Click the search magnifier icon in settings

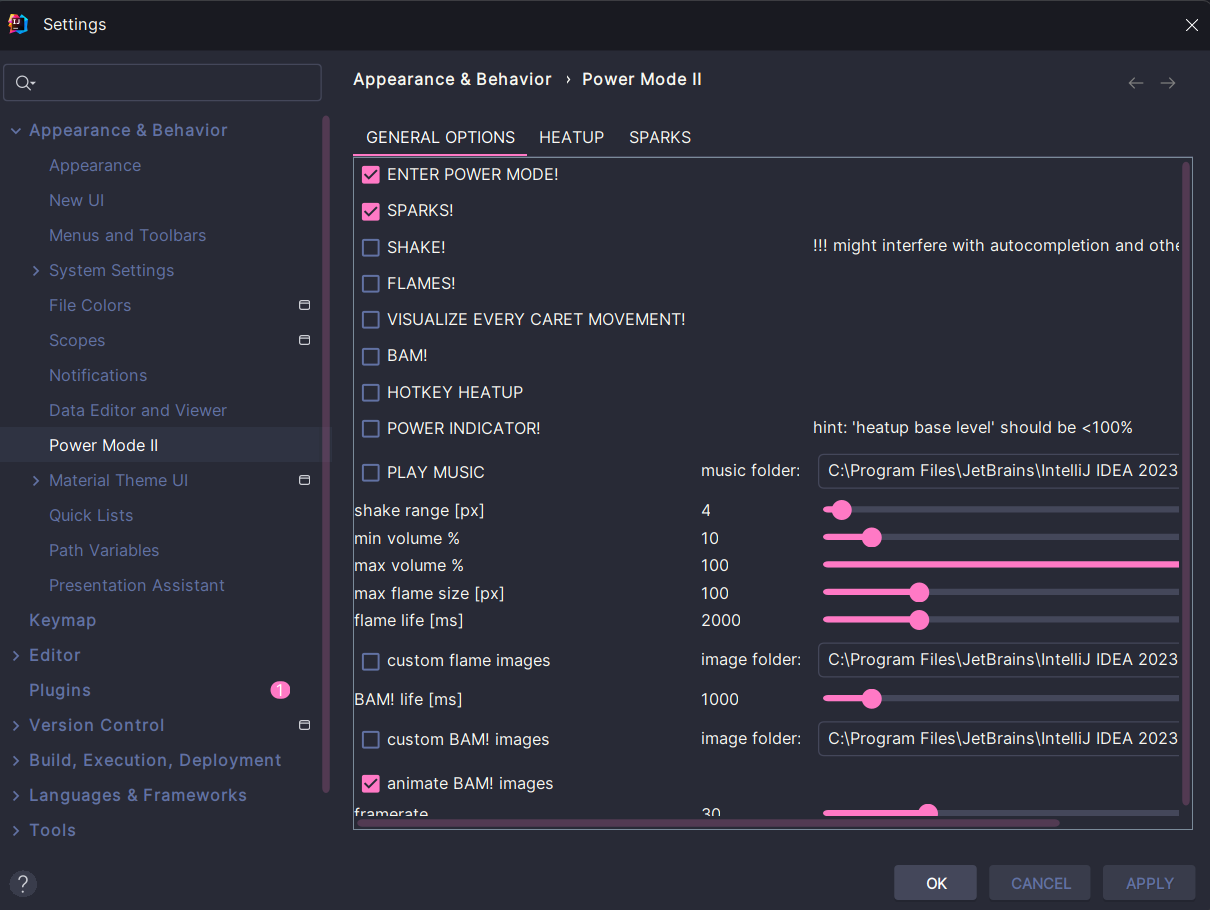pyautogui.click(x=24, y=83)
